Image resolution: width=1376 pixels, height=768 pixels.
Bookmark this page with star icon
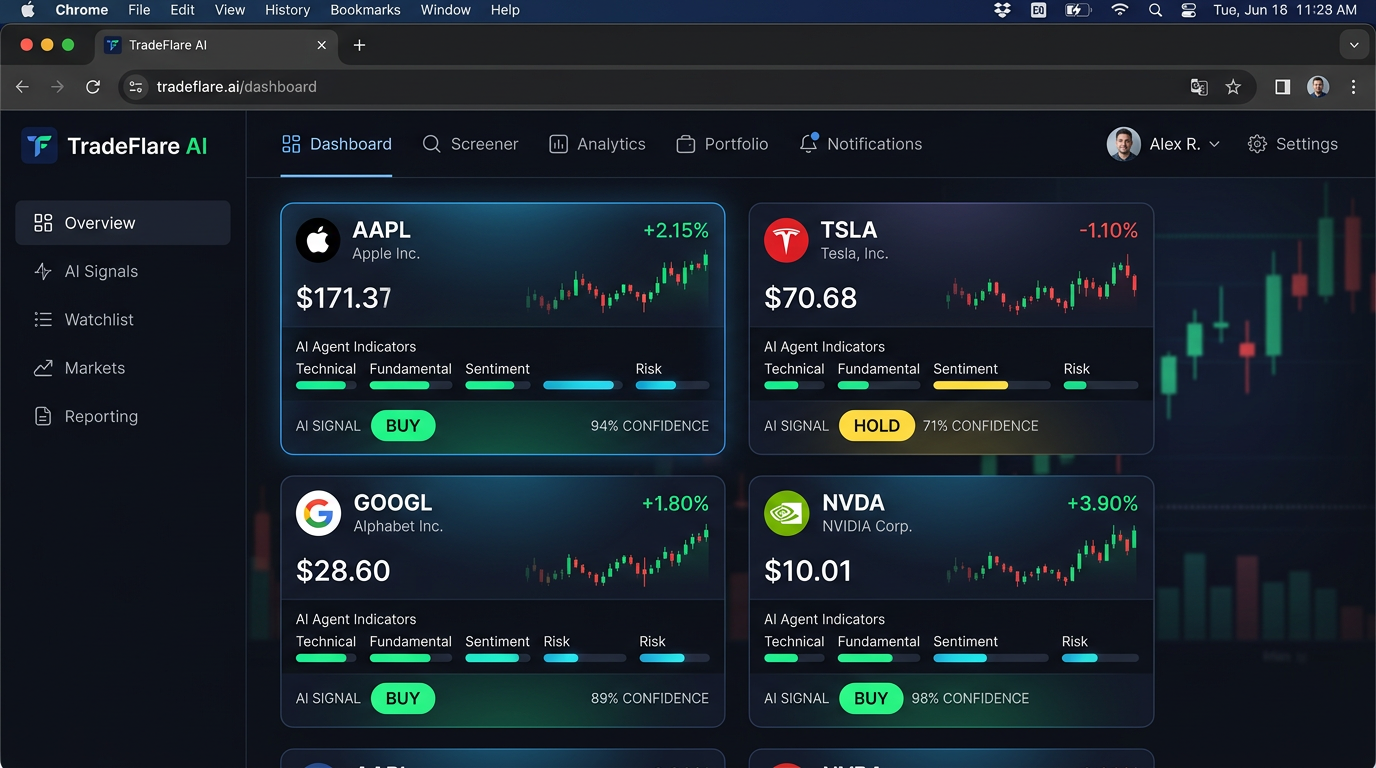pyautogui.click(x=1233, y=87)
